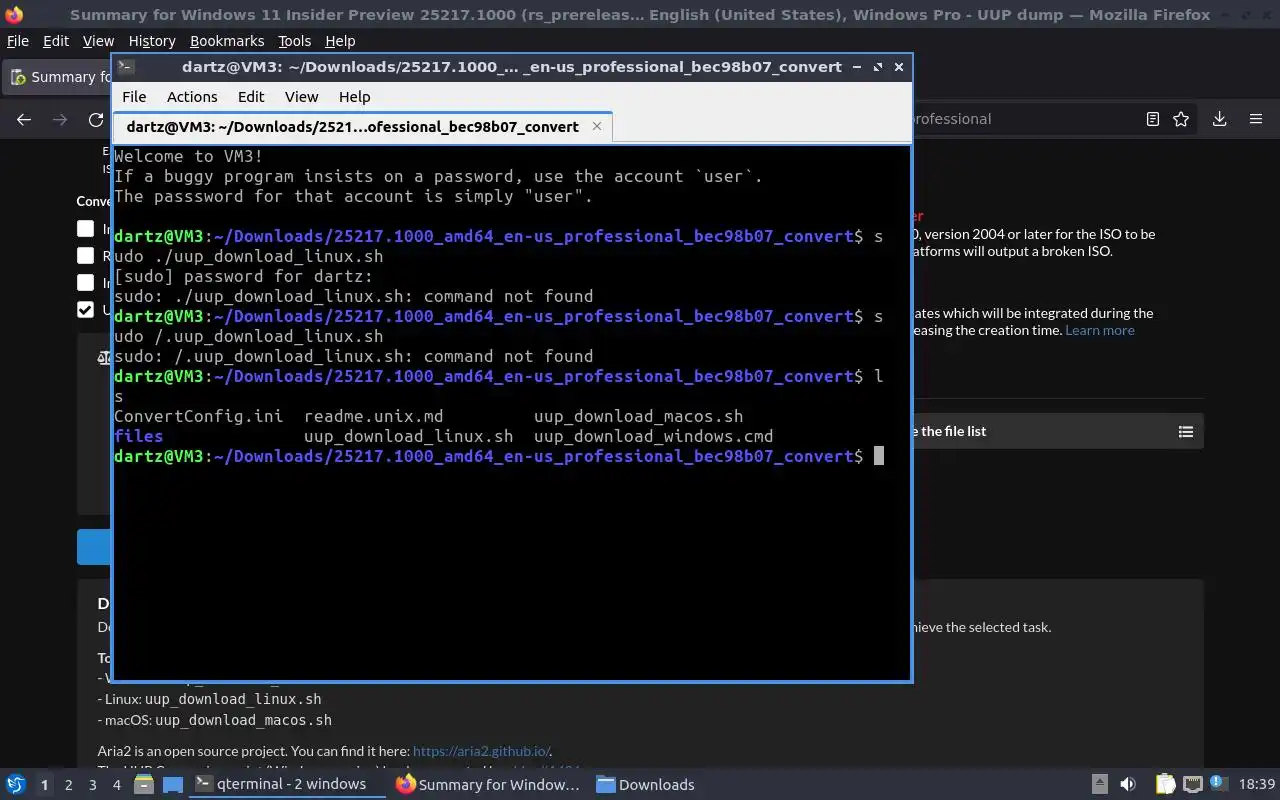Click uup_download_linux.sh in terminal ls listing
1280x800 pixels.
408,436
